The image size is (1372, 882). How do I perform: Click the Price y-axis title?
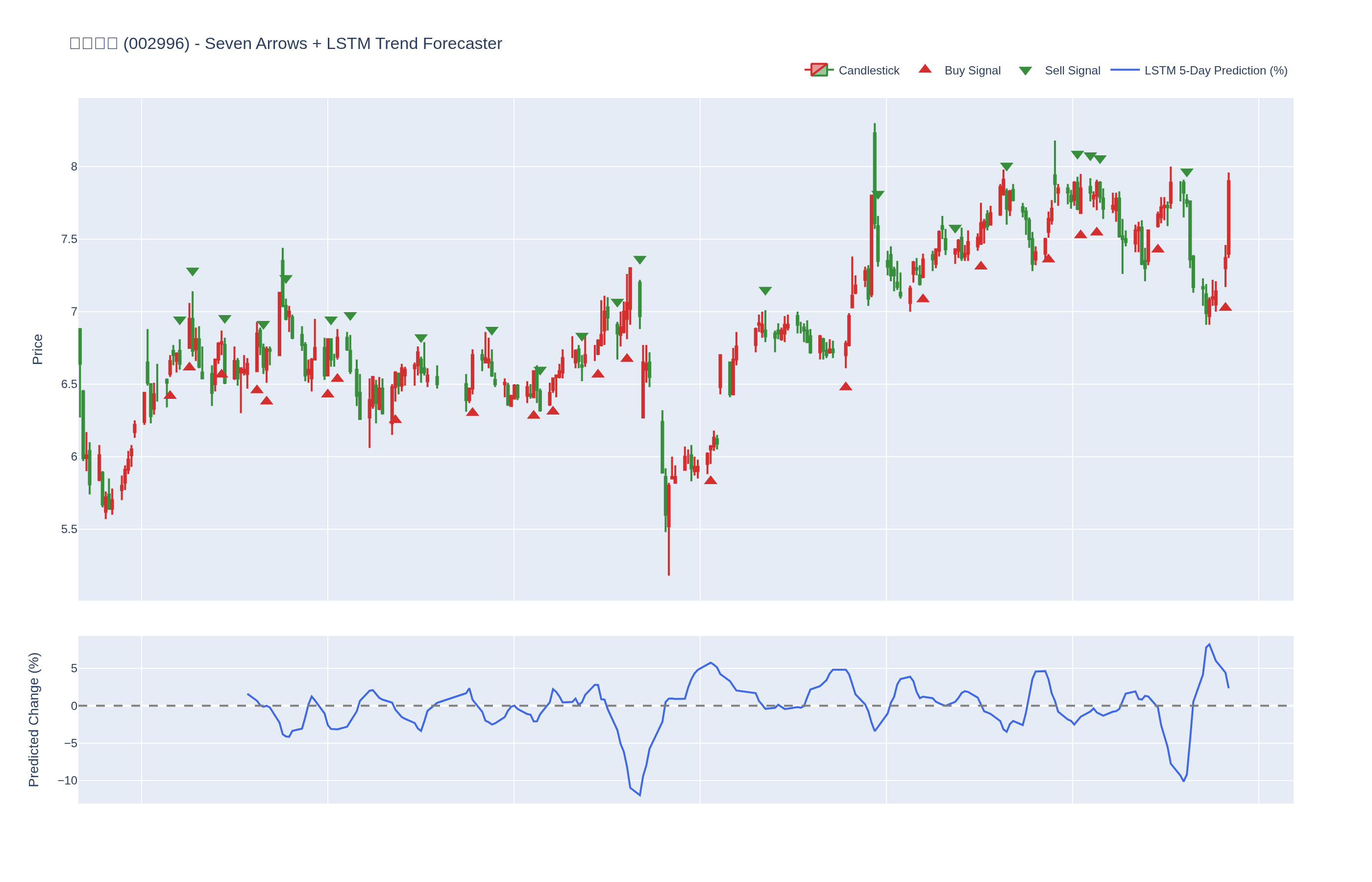click(37, 349)
